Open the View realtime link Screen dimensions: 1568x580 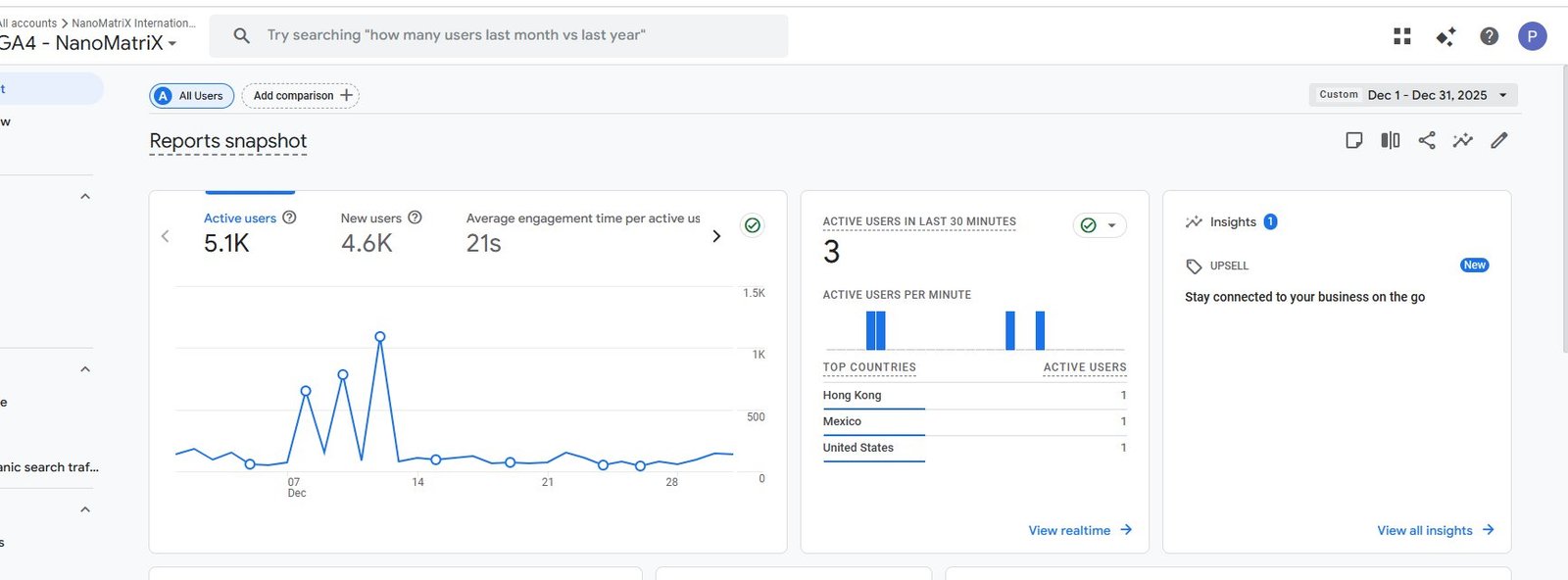click(x=1080, y=530)
